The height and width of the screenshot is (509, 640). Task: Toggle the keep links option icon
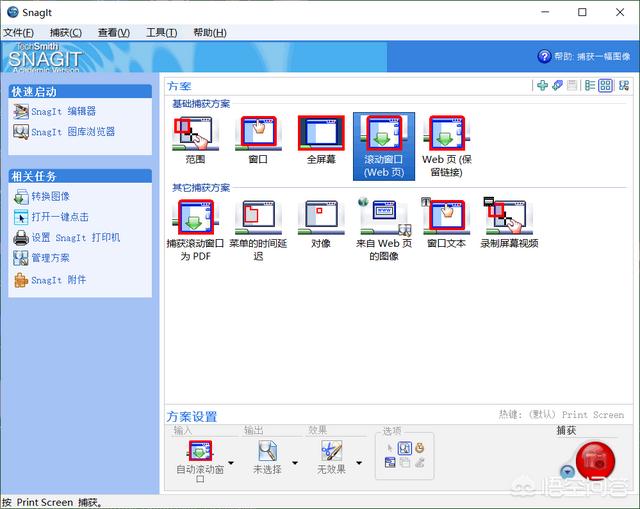[x=390, y=462]
